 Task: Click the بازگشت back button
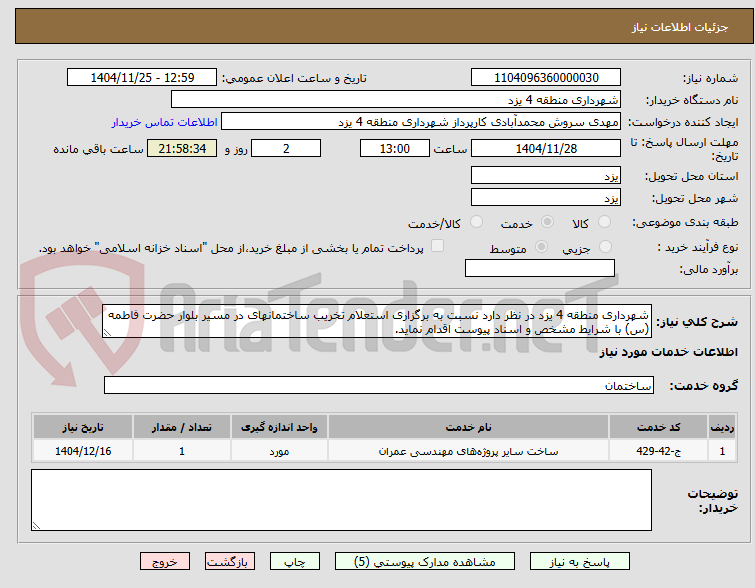(230, 562)
